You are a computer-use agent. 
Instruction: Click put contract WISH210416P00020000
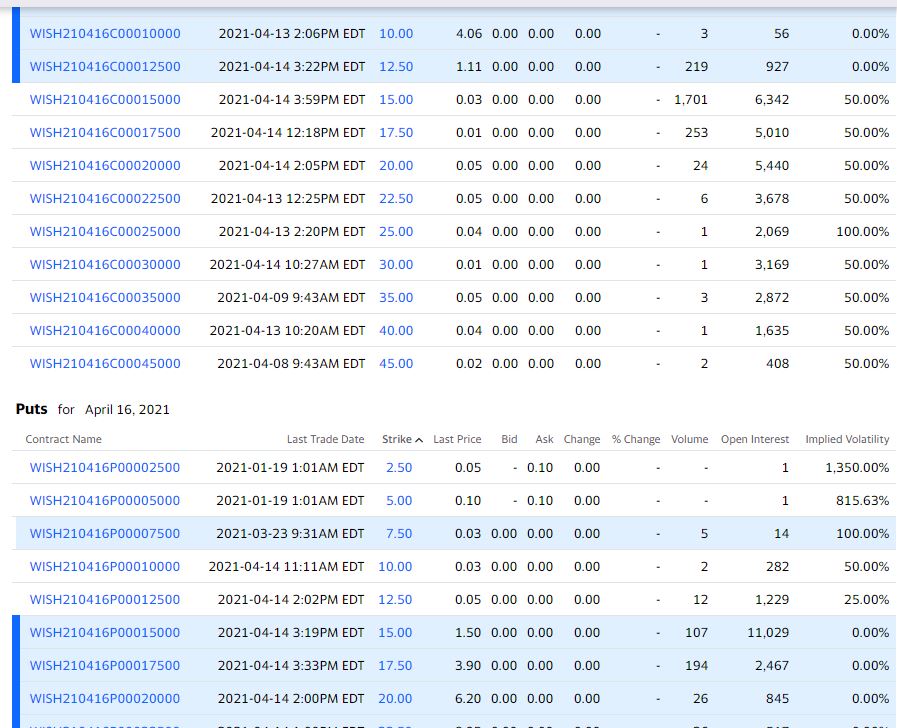(x=105, y=699)
